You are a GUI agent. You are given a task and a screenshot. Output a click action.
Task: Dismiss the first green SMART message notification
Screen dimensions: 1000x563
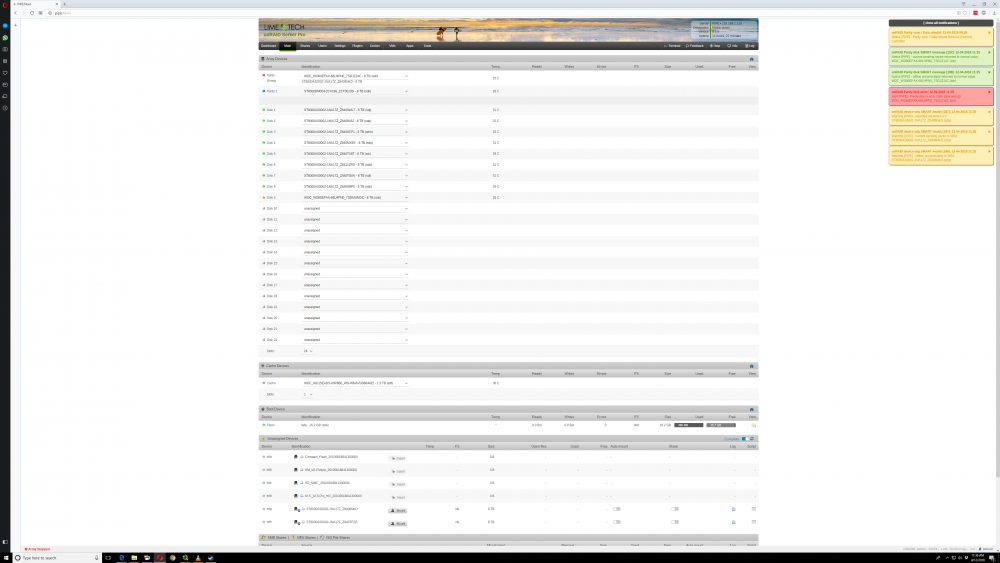[989, 52]
